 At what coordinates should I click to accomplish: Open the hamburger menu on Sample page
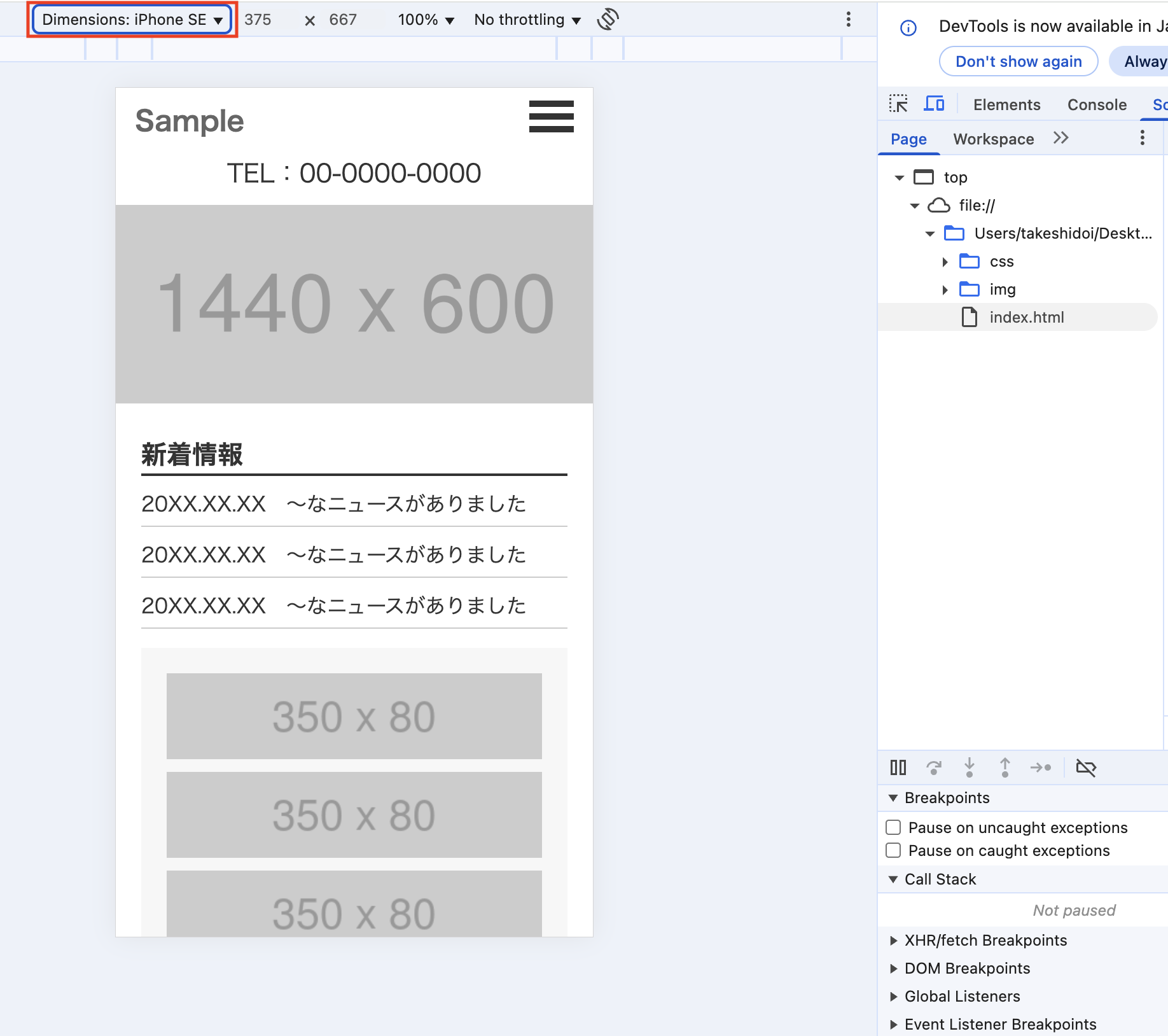point(551,116)
